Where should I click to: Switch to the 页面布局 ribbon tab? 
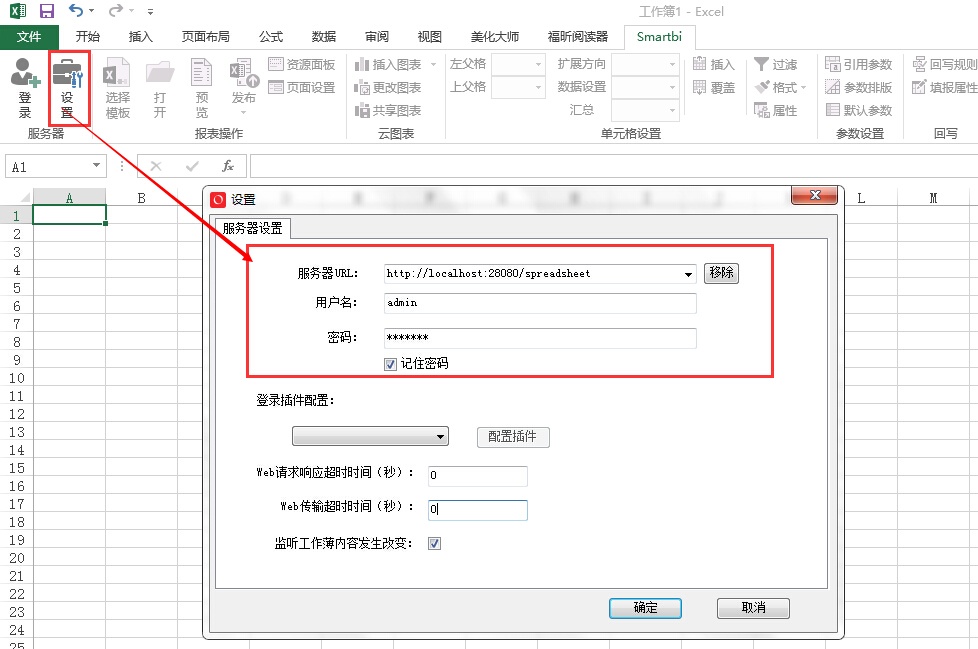click(x=205, y=37)
